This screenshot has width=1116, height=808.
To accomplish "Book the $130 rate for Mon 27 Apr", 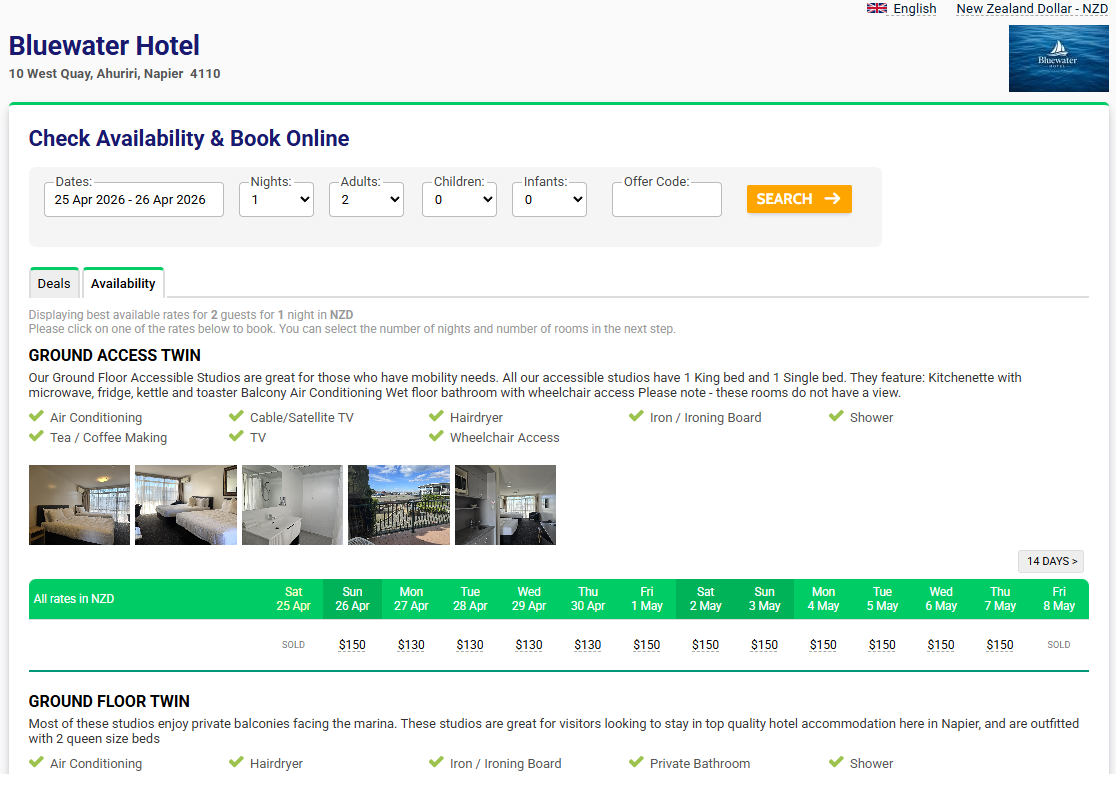I will coord(411,645).
